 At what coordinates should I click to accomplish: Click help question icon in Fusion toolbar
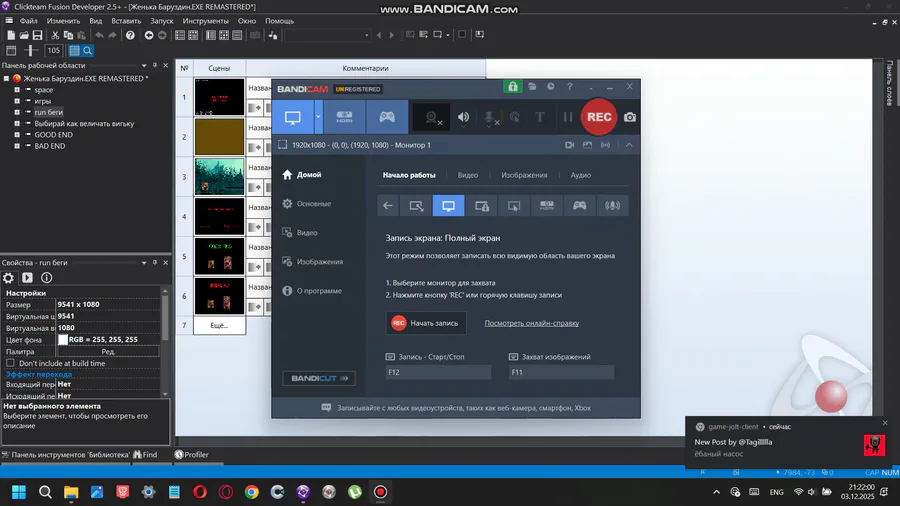tap(130, 35)
